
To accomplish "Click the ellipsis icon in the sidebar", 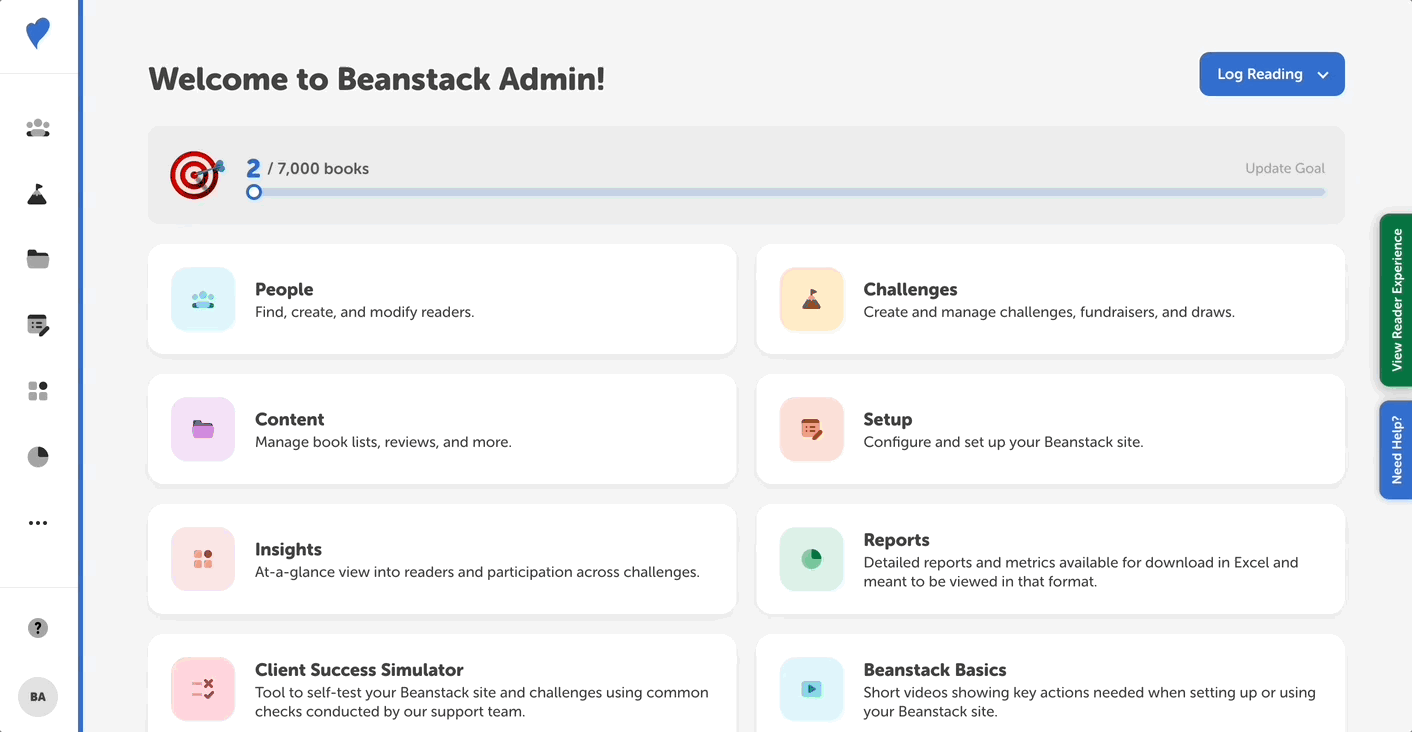I will tap(37, 522).
